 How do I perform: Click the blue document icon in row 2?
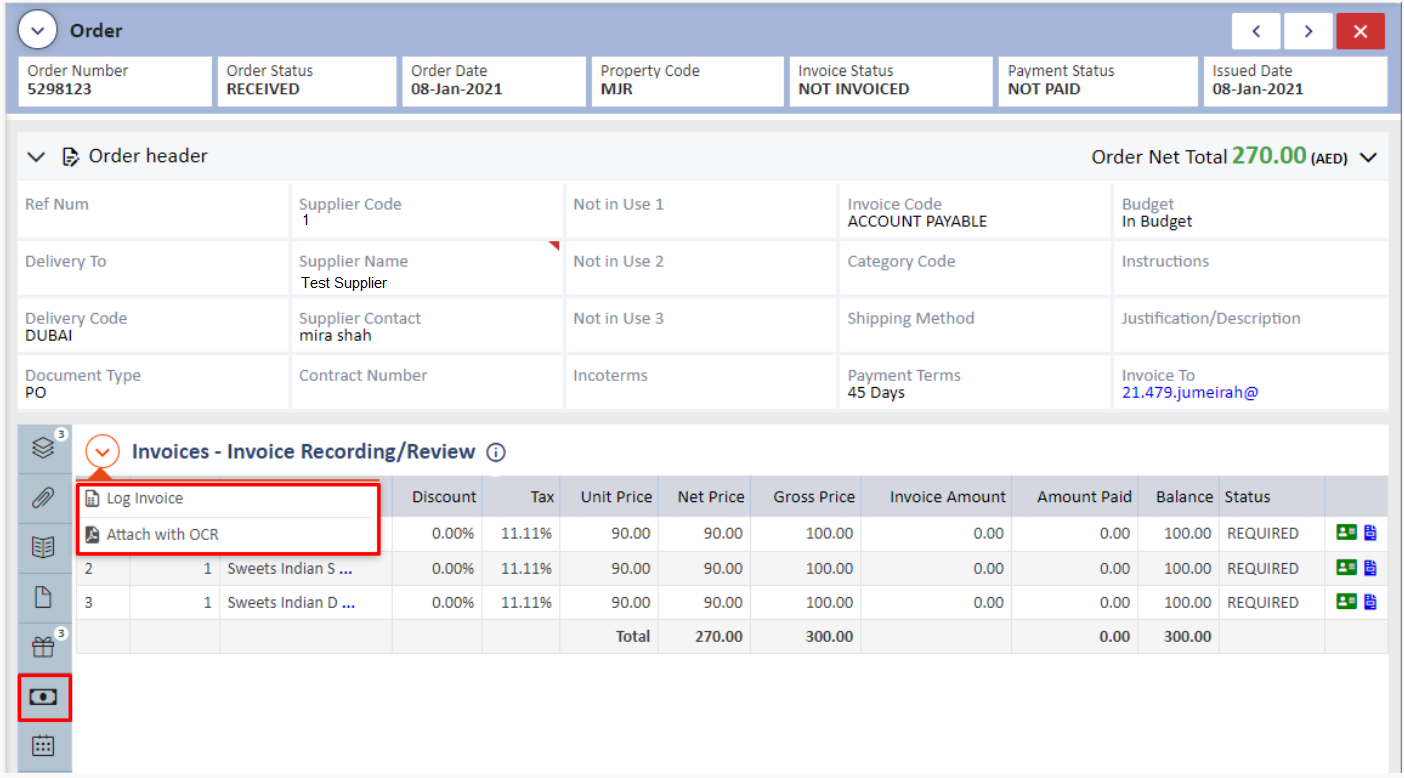tap(1370, 567)
